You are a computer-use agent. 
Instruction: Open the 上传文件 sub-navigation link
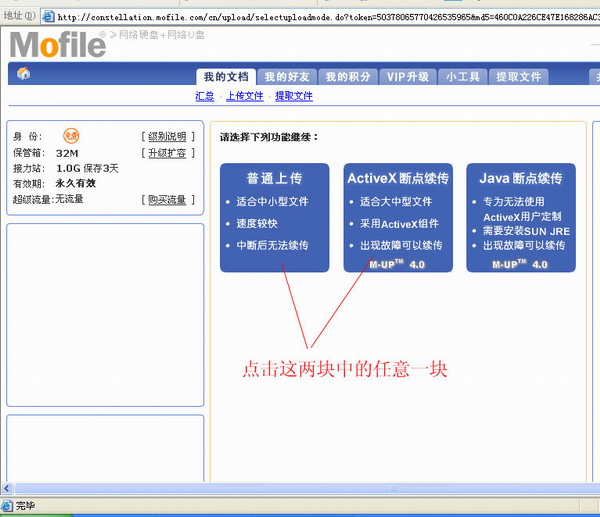(x=245, y=96)
